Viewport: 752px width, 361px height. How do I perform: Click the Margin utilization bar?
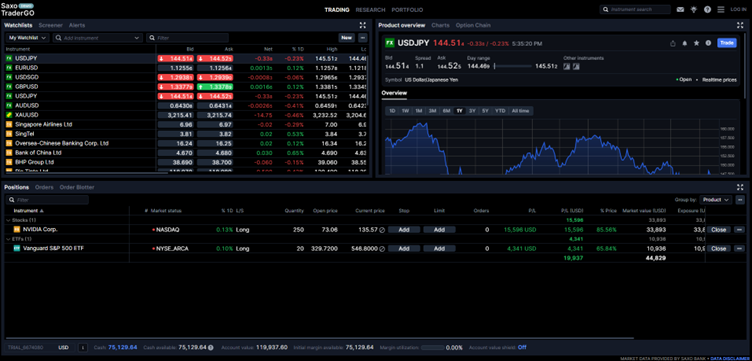pos(433,348)
